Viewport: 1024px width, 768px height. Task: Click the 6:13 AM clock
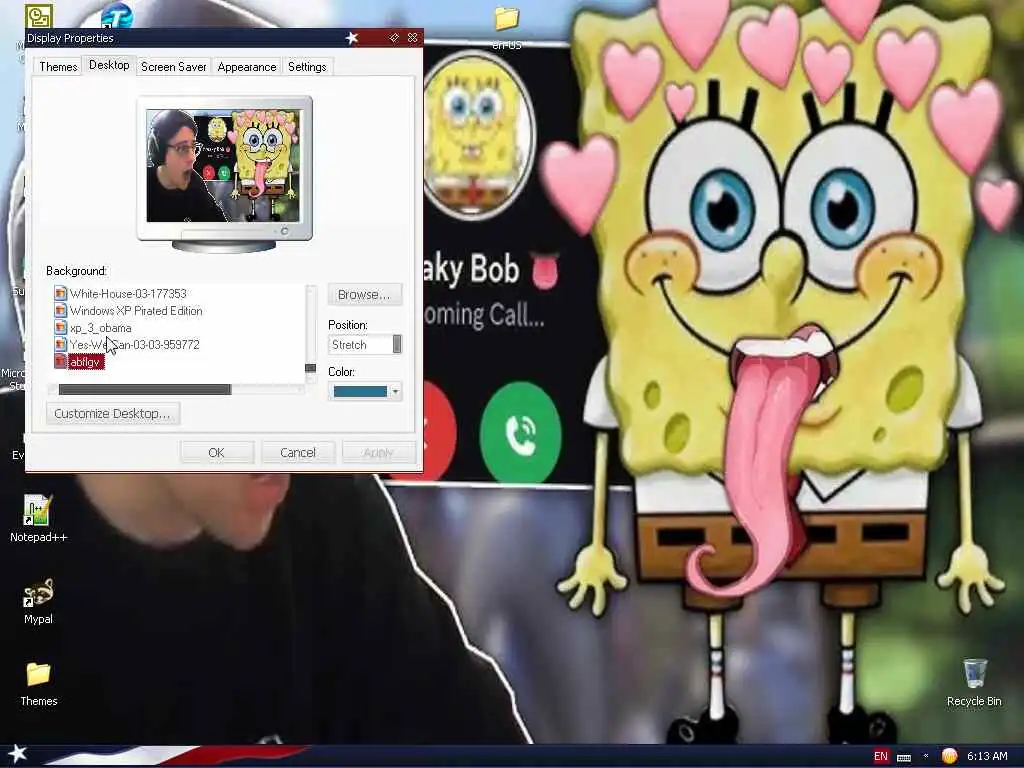pos(987,756)
